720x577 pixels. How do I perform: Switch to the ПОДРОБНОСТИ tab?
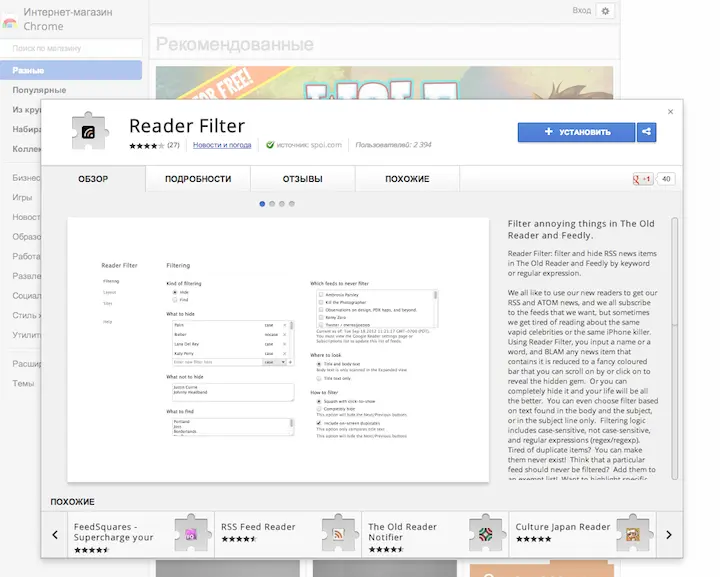[x=198, y=179]
